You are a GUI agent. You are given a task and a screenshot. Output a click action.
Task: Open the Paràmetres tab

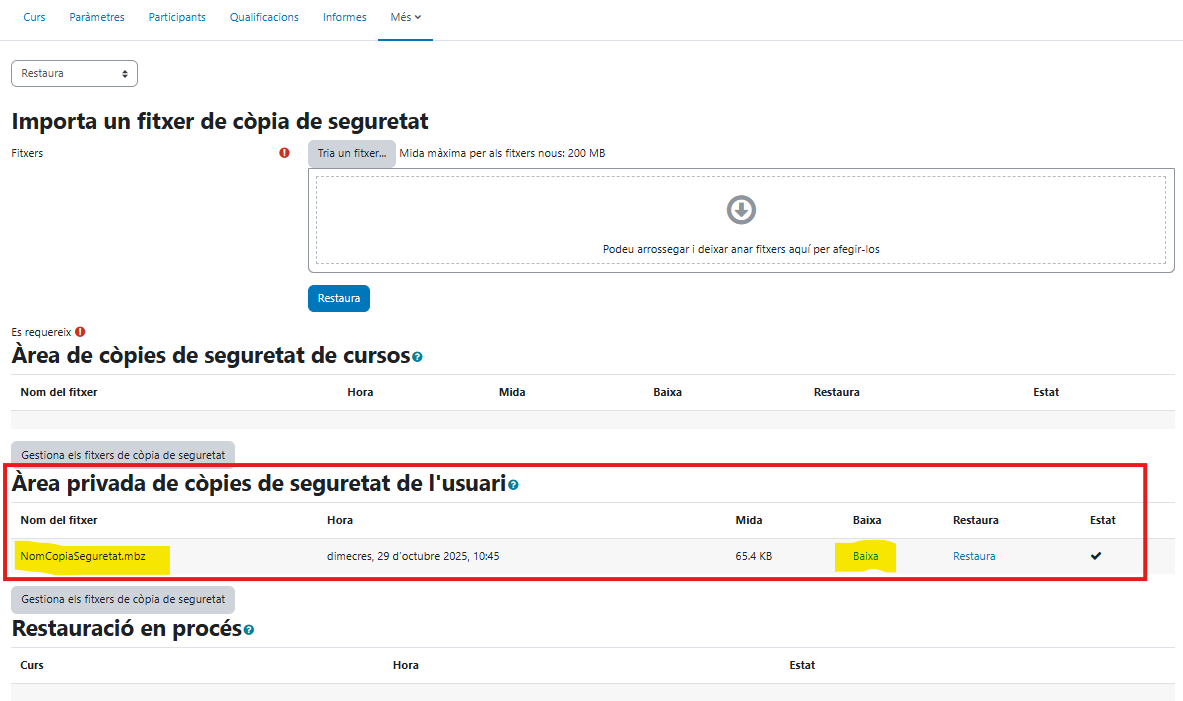[97, 17]
